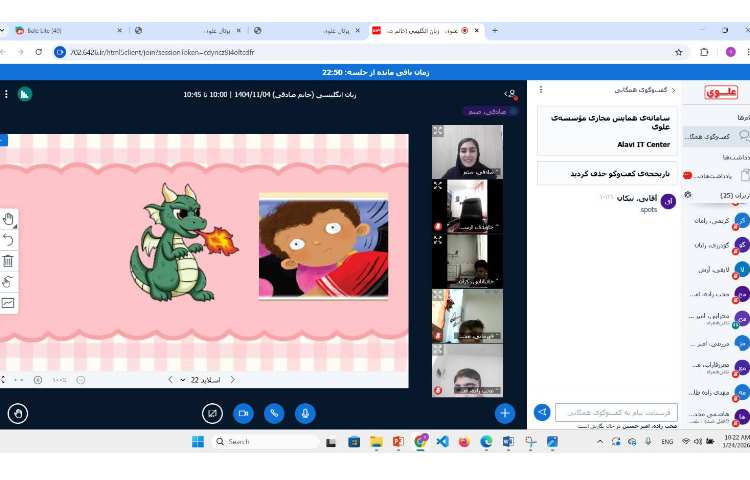750x480 pixels.
Task: Mute the microphone
Action: (305, 412)
